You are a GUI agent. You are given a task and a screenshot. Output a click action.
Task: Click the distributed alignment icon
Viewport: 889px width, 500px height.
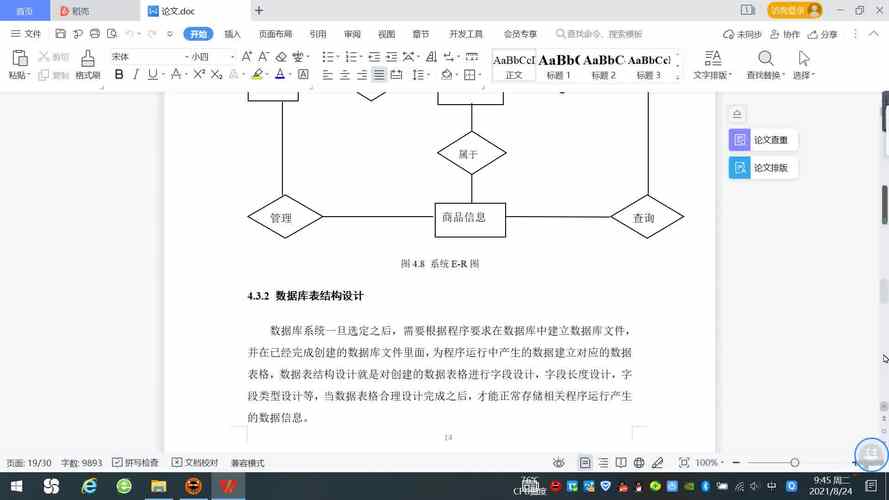point(396,74)
